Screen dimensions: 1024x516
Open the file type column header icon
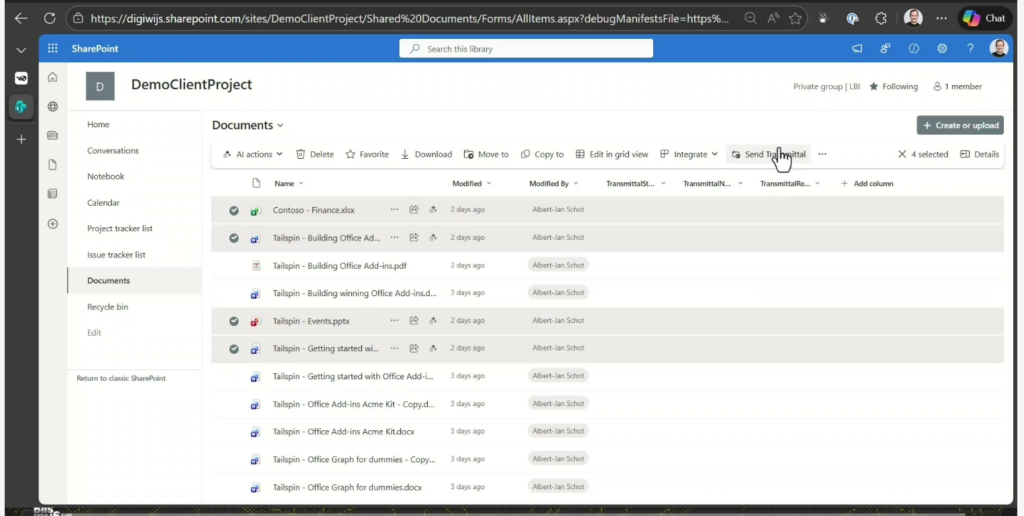(x=256, y=184)
